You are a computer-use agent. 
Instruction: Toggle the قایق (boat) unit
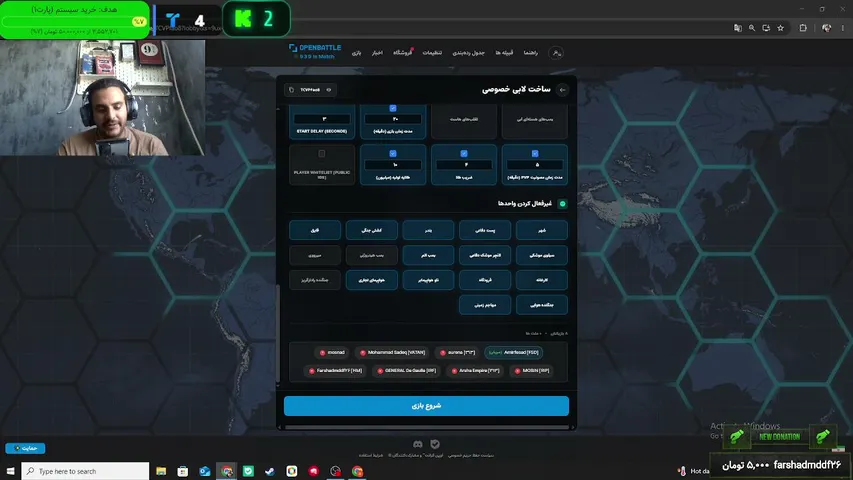pos(315,230)
